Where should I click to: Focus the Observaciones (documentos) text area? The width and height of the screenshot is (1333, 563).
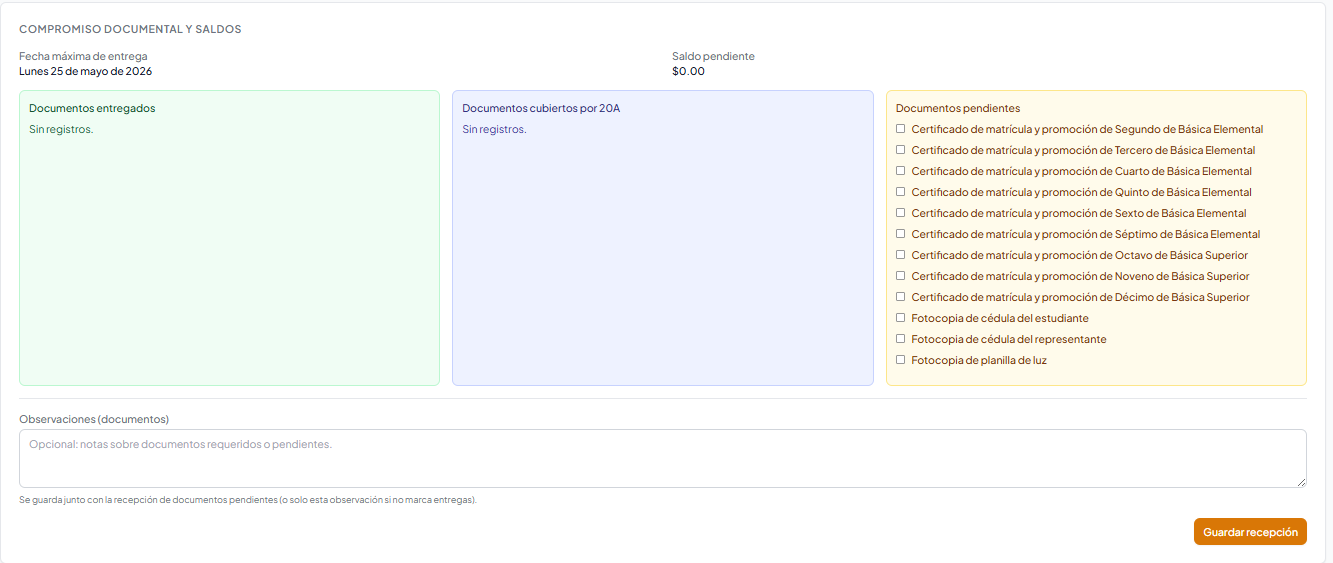(660, 459)
